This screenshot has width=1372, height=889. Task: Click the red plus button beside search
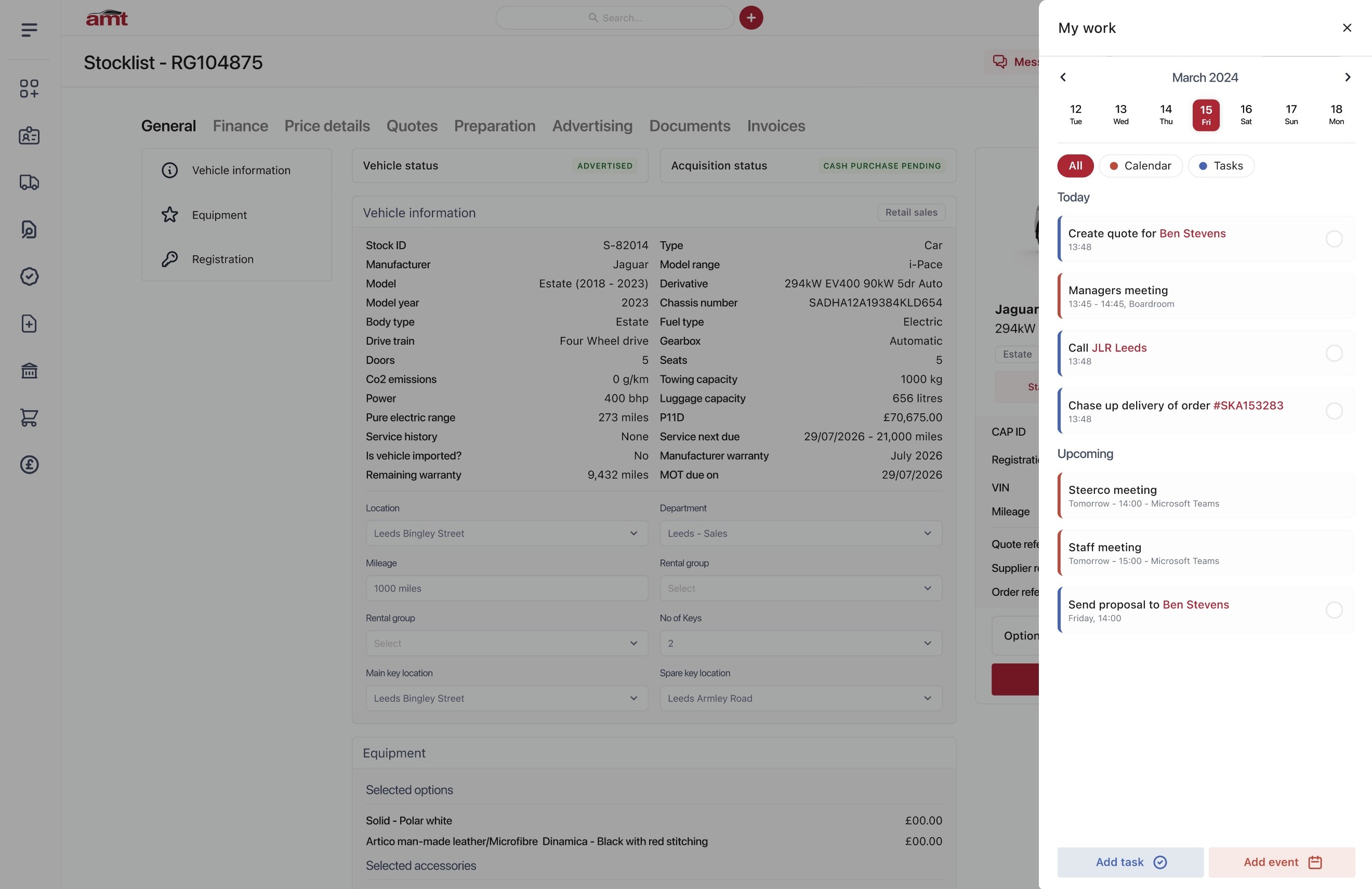[x=751, y=18]
